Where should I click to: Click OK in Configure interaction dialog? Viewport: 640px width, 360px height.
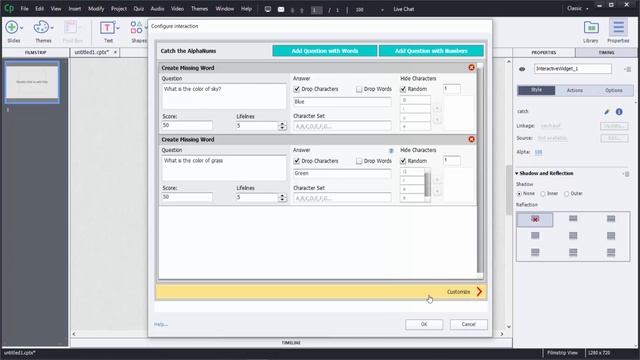[424, 324]
